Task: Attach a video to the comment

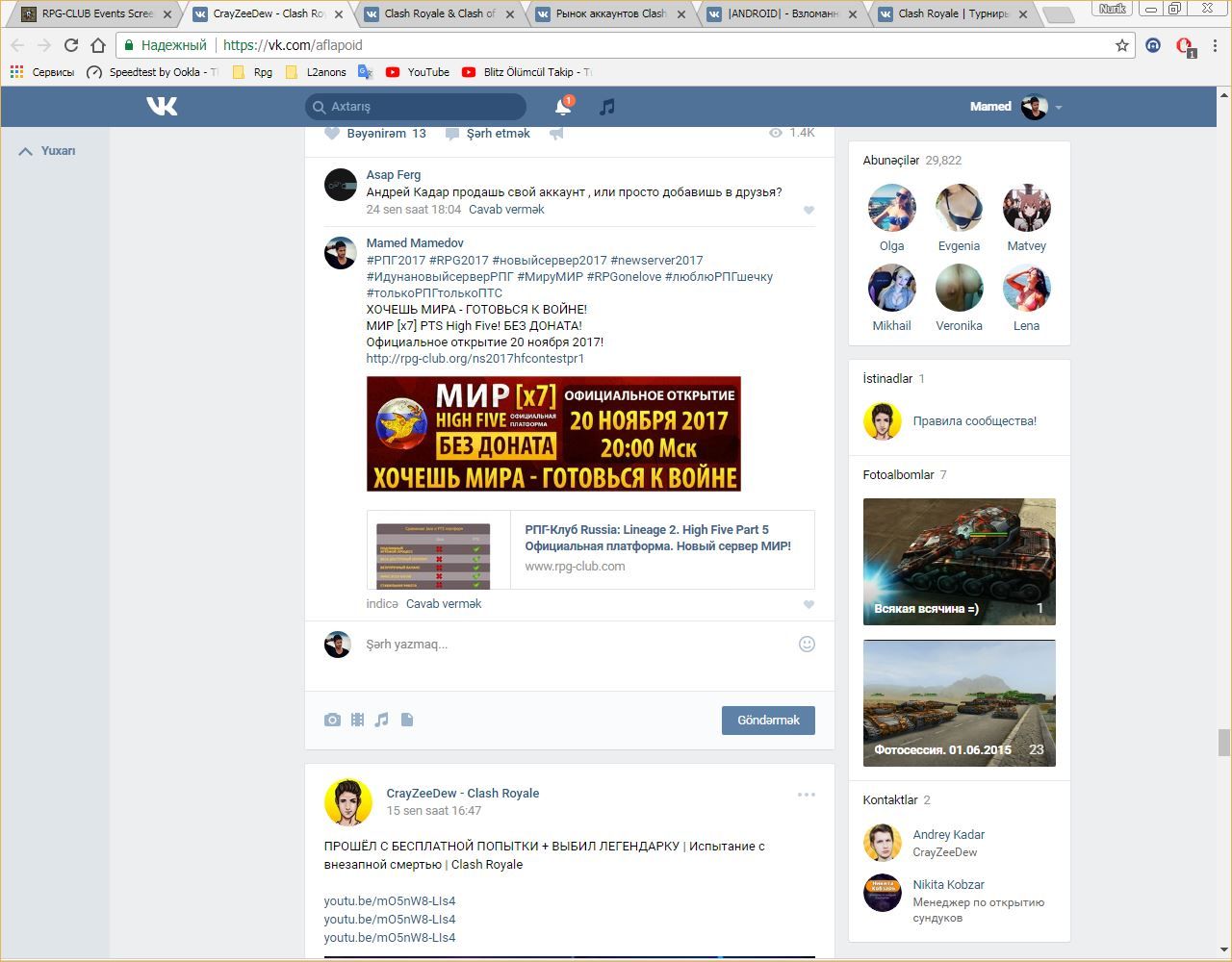Action: [x=357, y=720]
